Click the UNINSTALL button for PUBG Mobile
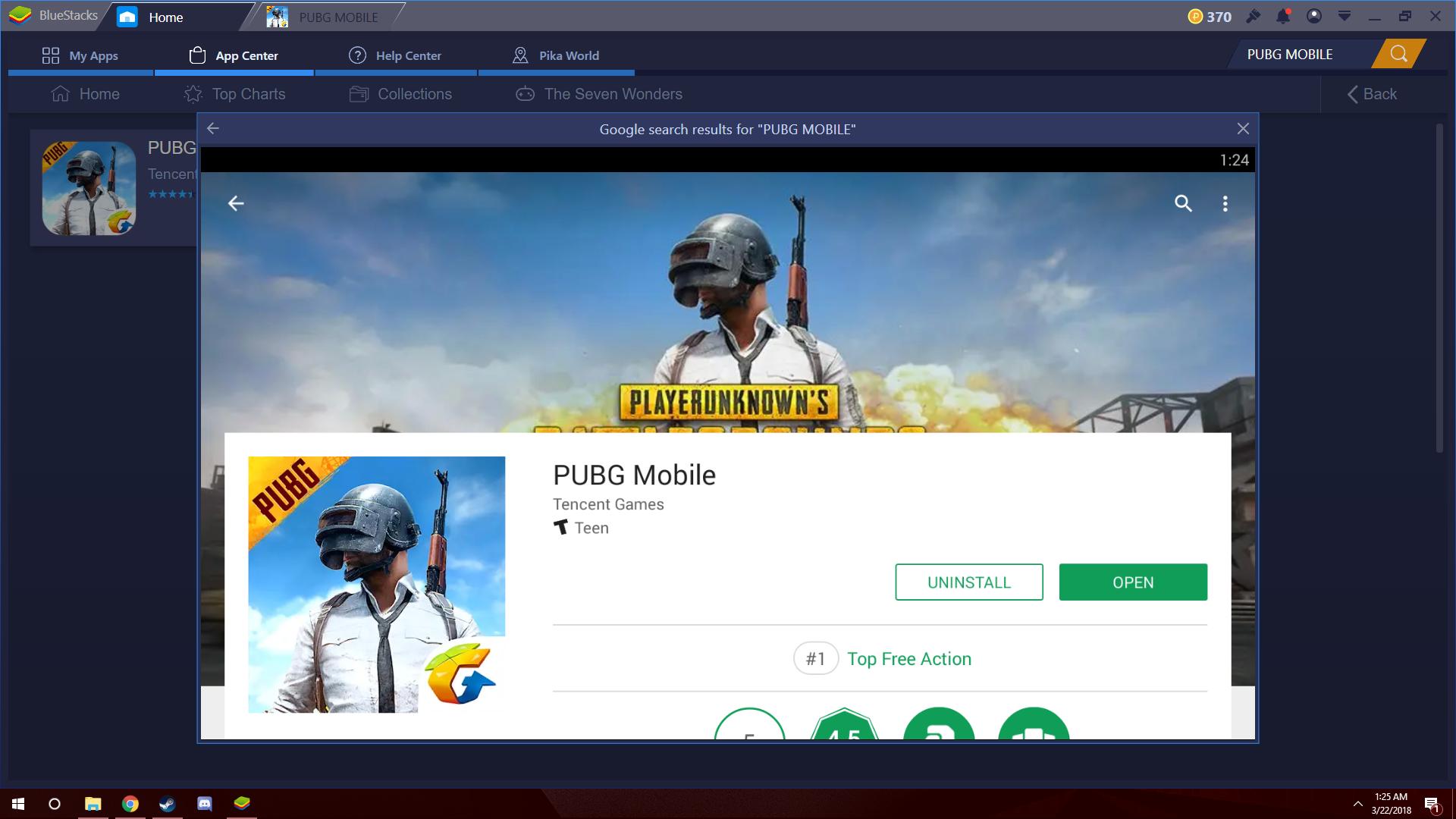This screenshot has height=819, width=1456. [969, 582]
